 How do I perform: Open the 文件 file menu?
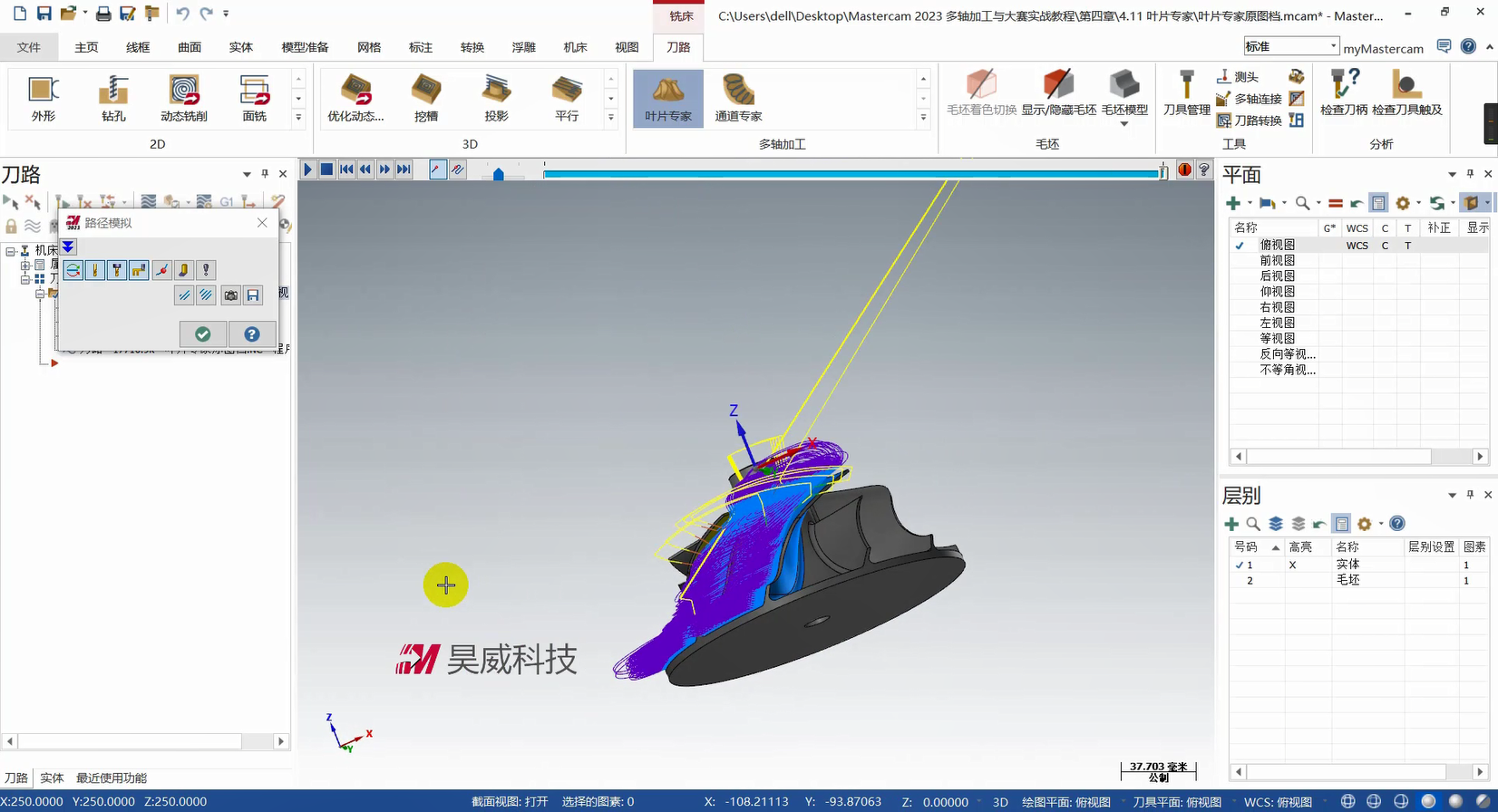point(29,47)
